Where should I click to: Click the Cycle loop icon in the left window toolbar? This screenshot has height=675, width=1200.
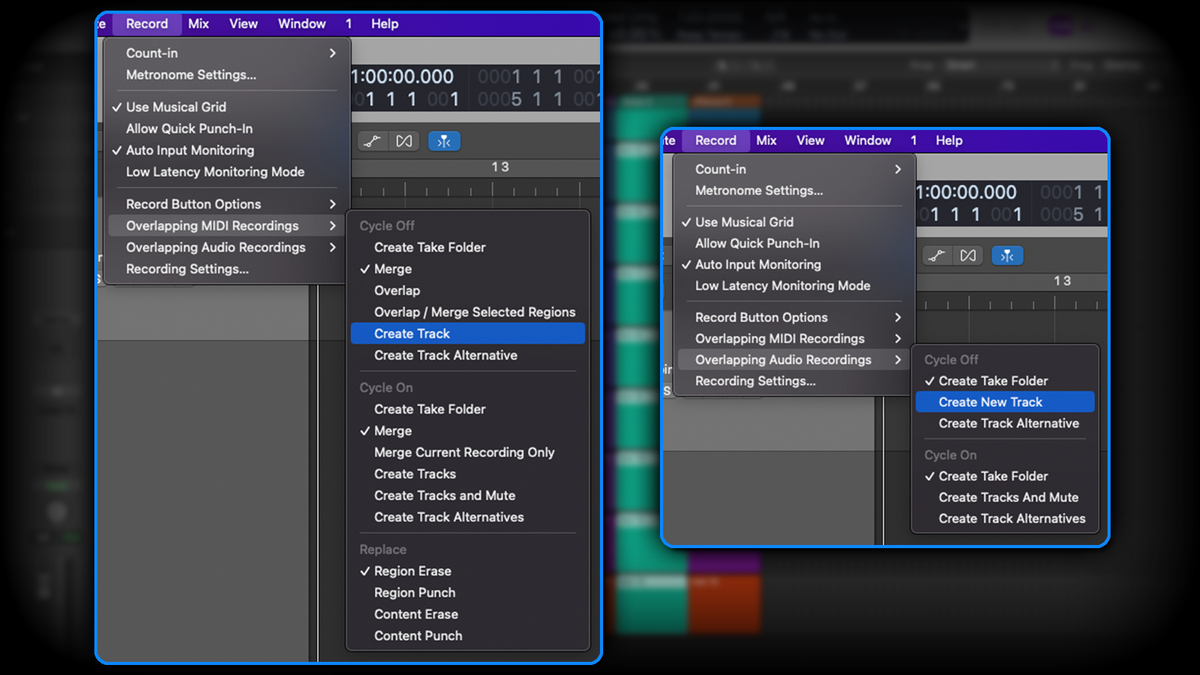[x=403, y=141]
